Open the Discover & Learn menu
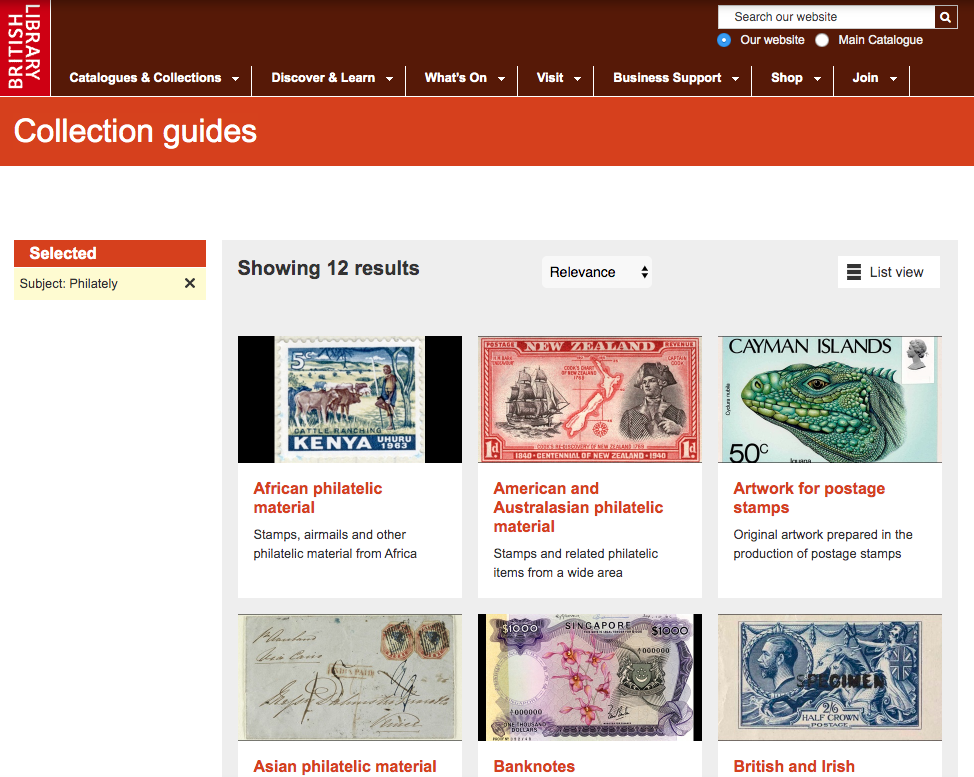The width and height of the screenshot is (974, 777). (322, 77)
